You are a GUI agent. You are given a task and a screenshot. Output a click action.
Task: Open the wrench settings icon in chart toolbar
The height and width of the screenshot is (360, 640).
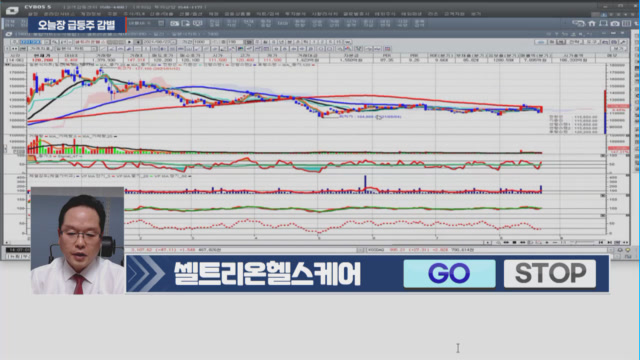tap(623, 42)
